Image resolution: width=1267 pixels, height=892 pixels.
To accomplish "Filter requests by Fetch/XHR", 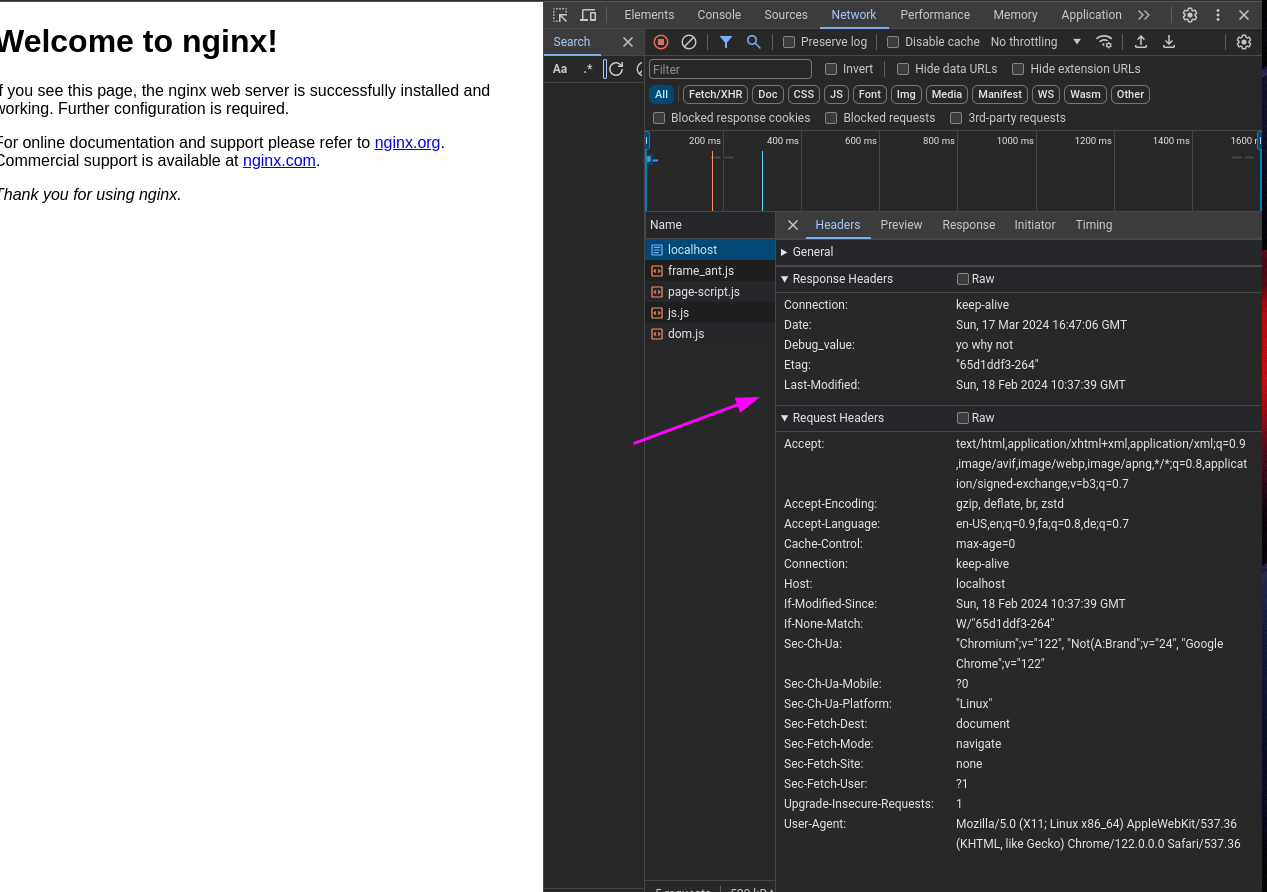I will click(715, 94).
